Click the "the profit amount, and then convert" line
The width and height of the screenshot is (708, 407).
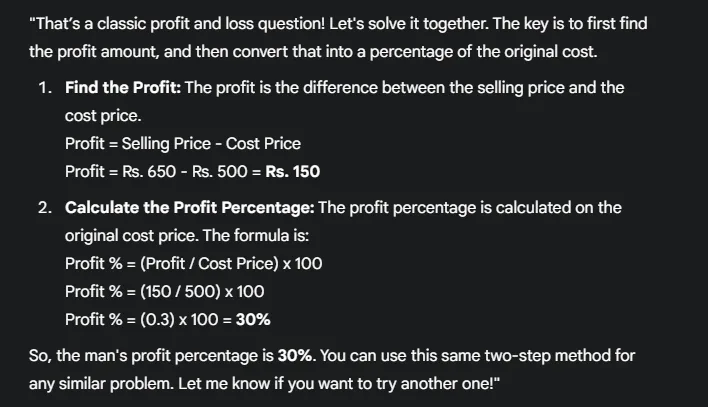160,49
